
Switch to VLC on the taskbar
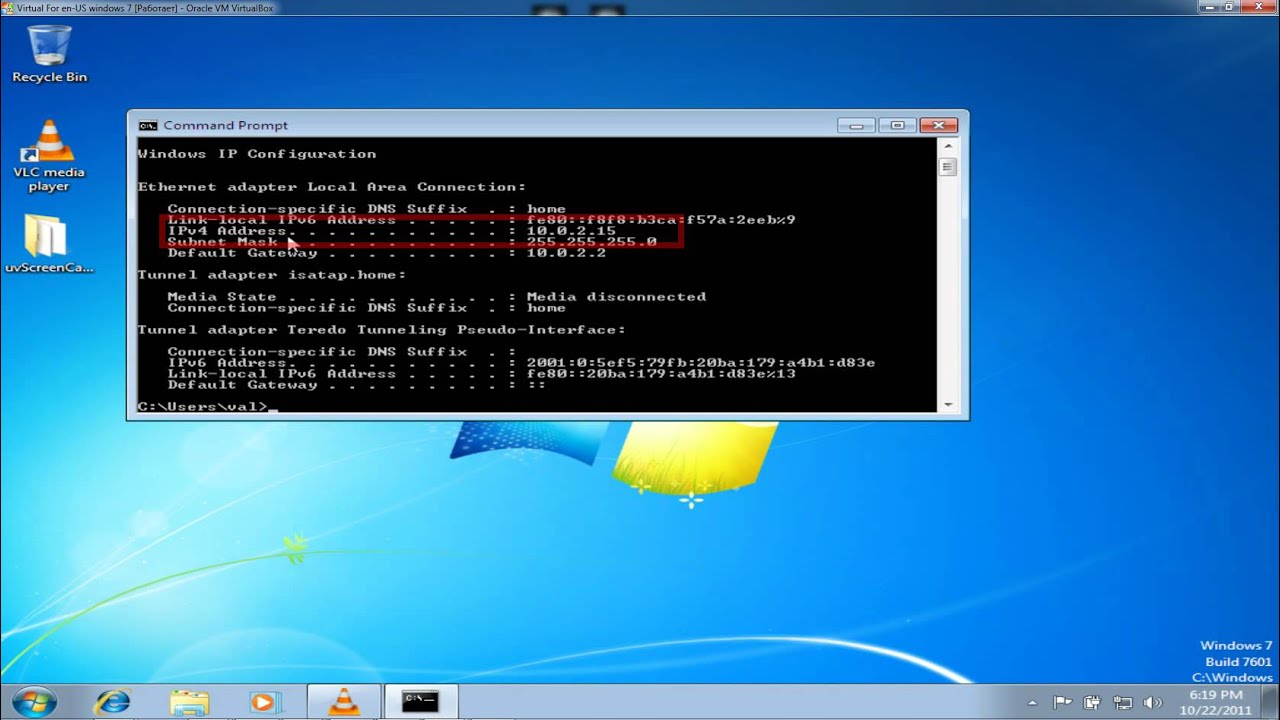[343, 702]
